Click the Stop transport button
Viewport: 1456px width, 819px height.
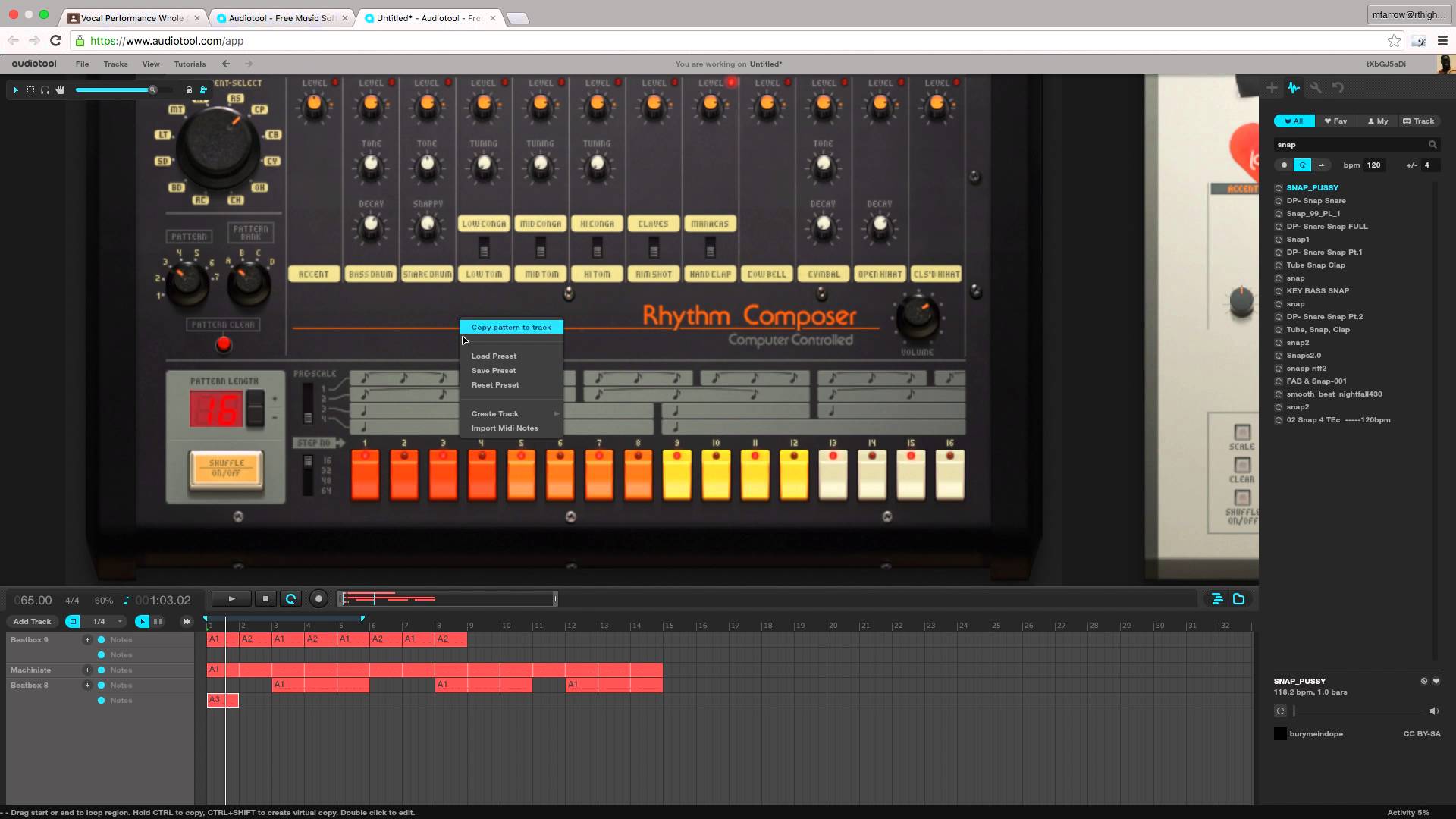[x=265, y=599]
